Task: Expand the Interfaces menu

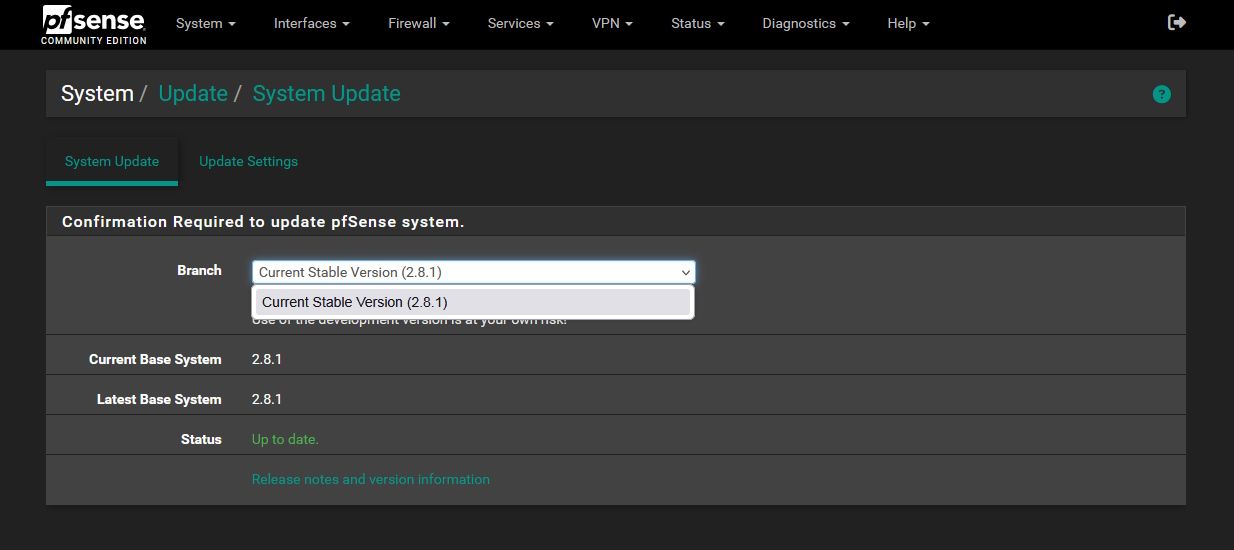Action: point(311,23)
